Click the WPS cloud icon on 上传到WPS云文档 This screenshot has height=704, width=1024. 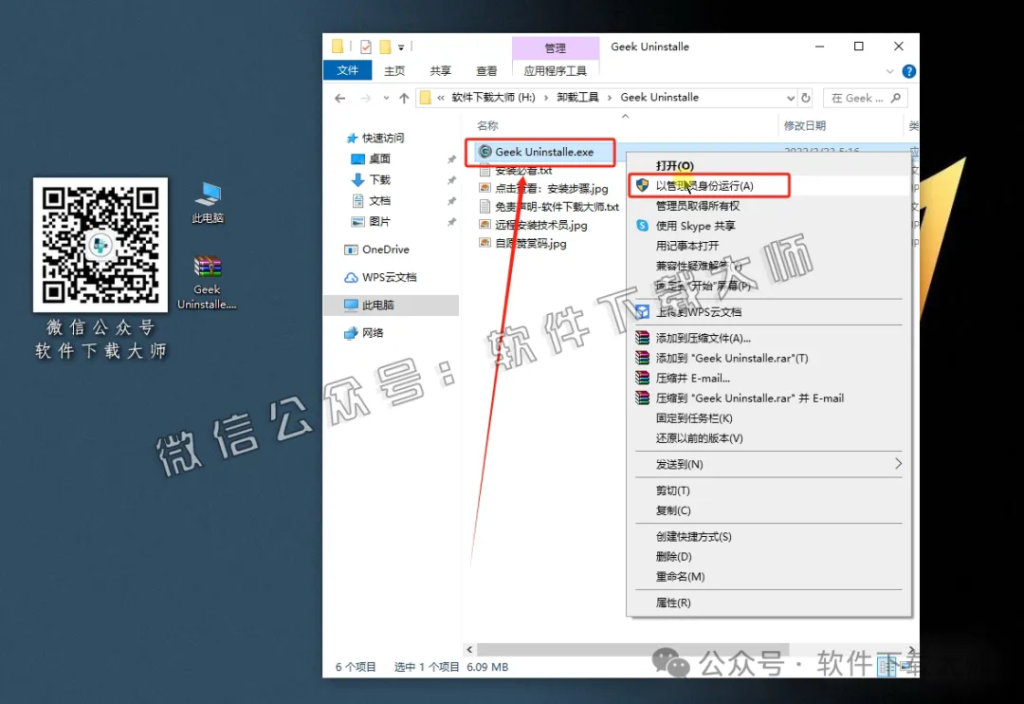(x=641, y=312)
